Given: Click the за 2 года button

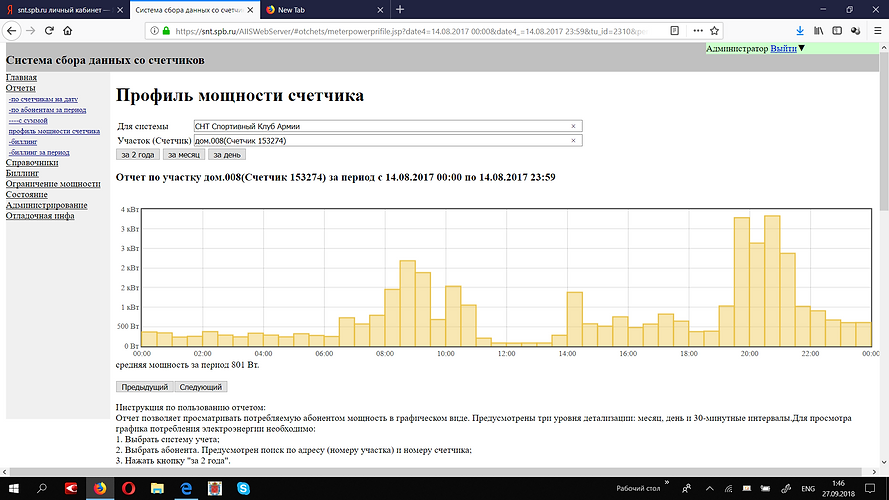Looking at the screenshot, I should click(138, 155).
